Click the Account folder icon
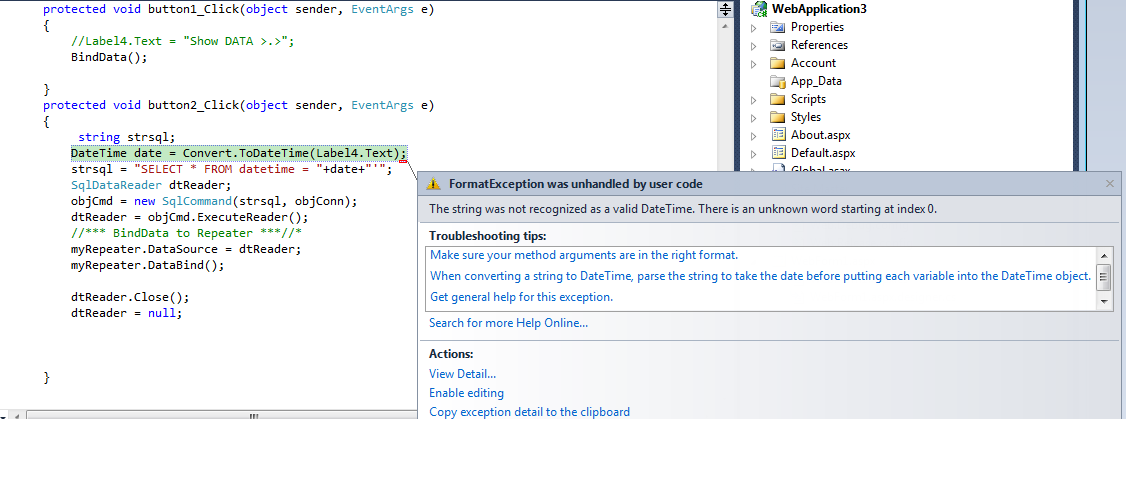Screen dimensions: 1126x480 778,63
